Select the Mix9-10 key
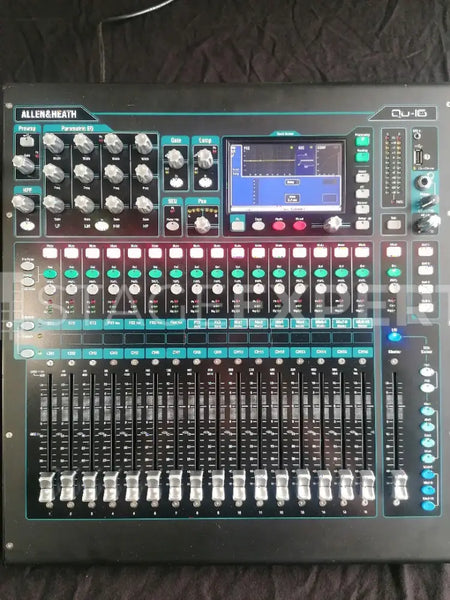Image resolution: width=450 pixels, height=600 pixels. click(x=429, y=505)
